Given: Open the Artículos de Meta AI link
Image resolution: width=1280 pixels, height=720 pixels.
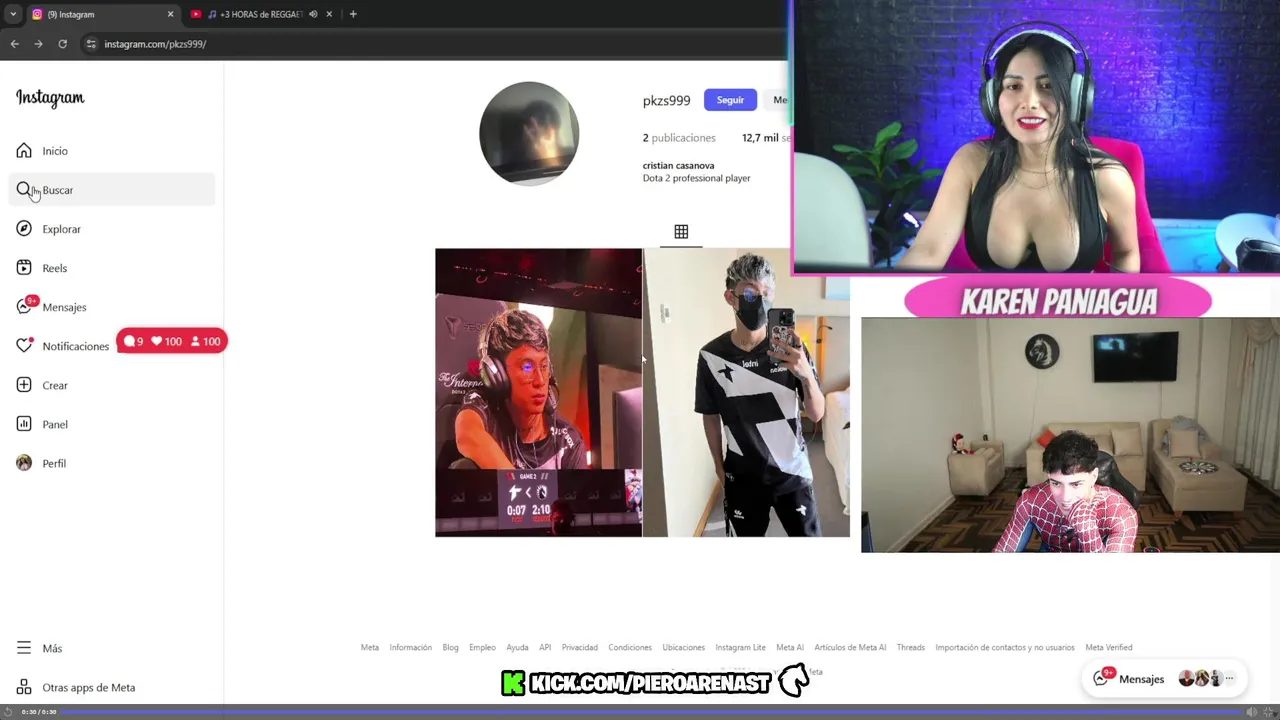Looking at the screenshot, I should 850,648.
